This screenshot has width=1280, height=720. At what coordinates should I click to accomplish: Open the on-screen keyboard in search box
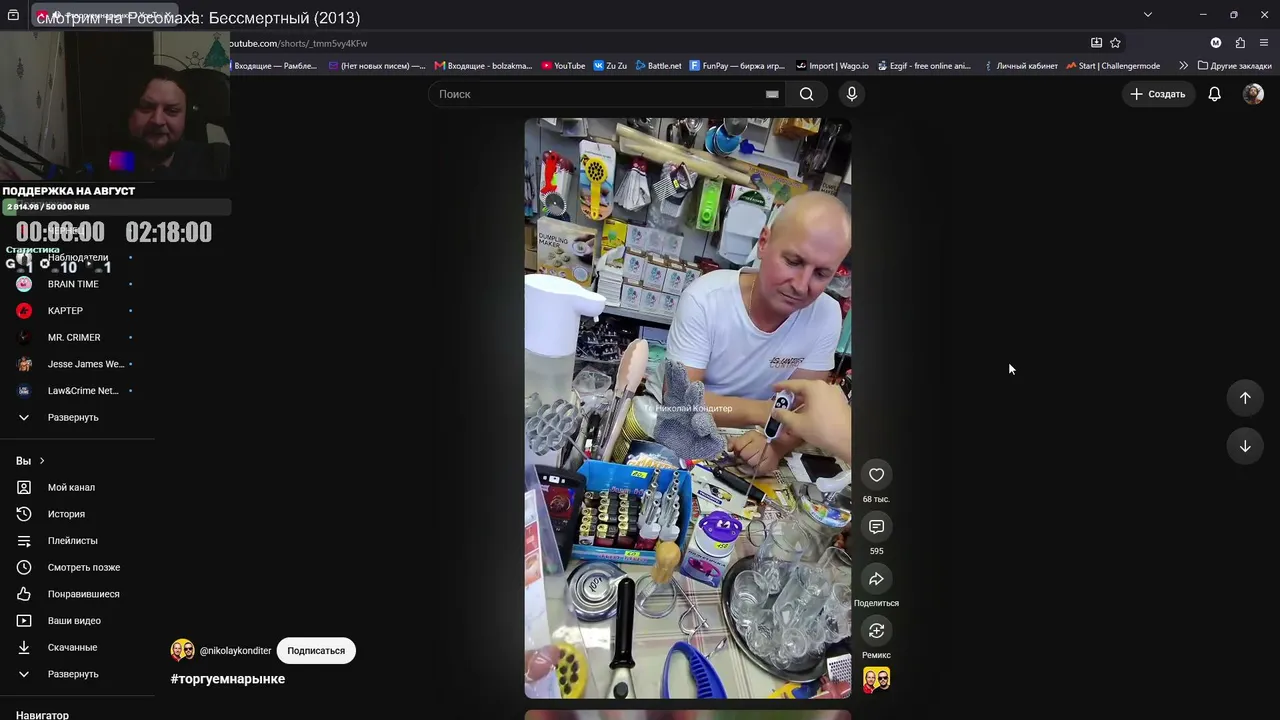[772, 94]
